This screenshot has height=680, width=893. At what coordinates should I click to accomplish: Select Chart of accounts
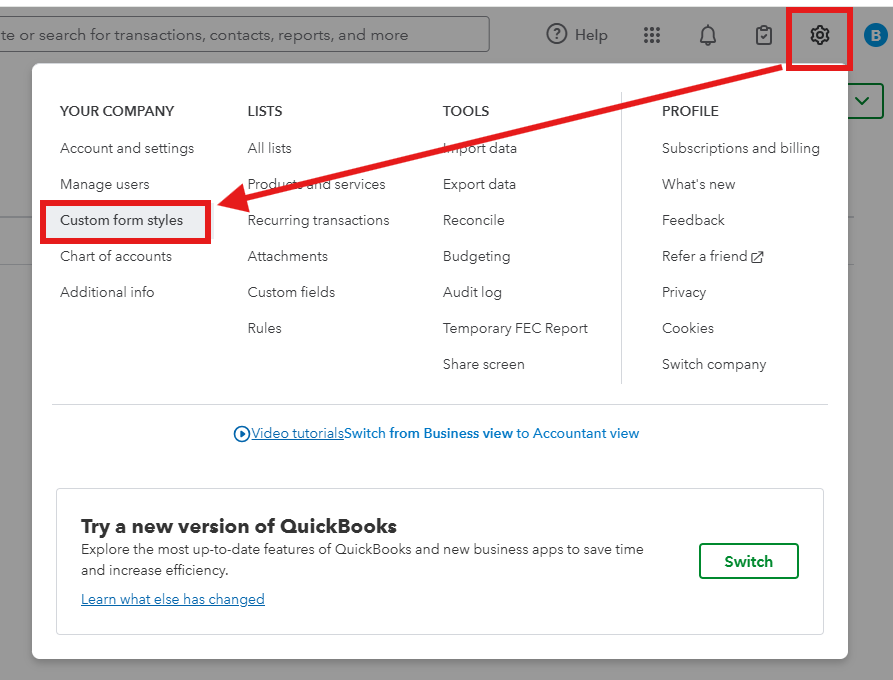click(116, 256)
